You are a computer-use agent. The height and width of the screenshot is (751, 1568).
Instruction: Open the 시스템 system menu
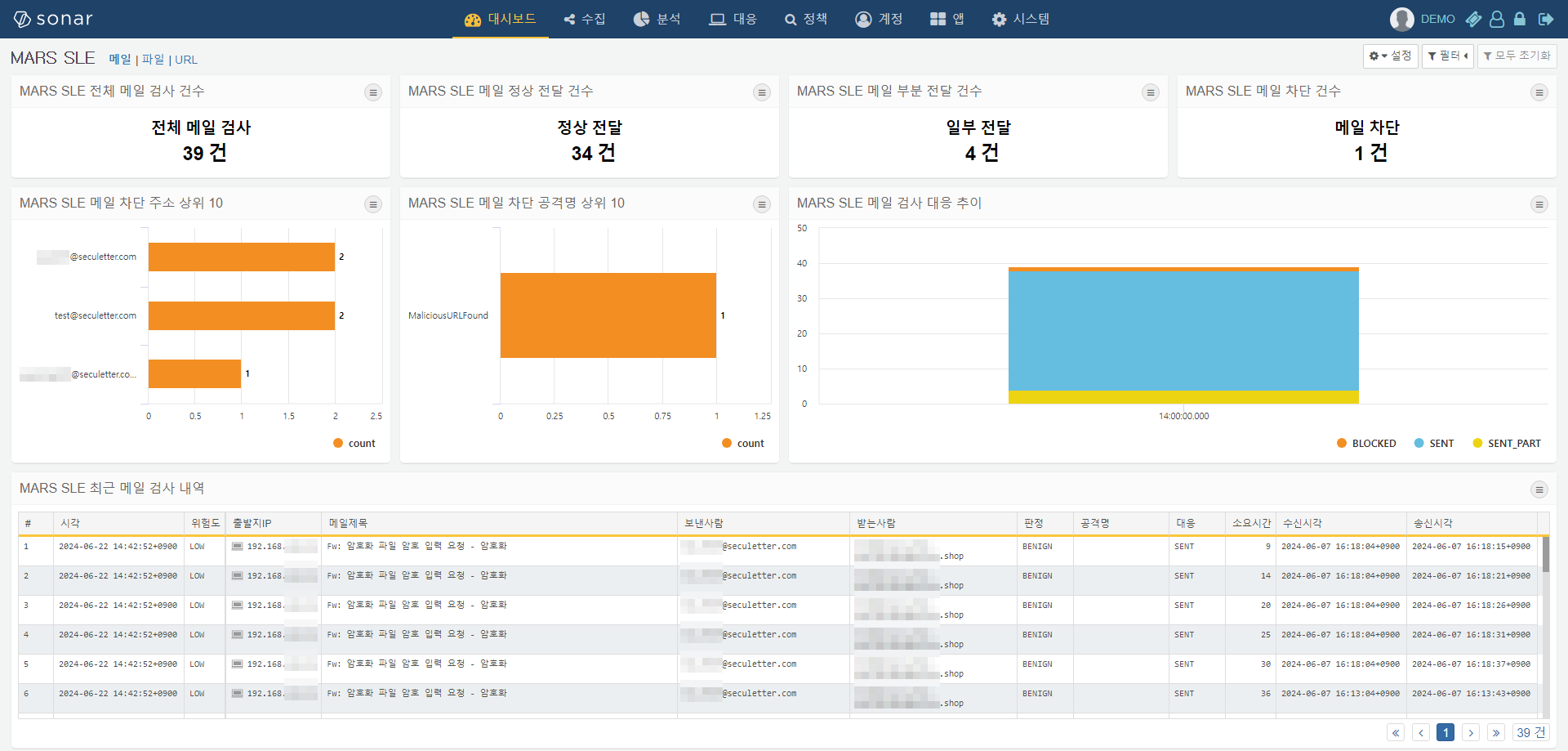1021,19
